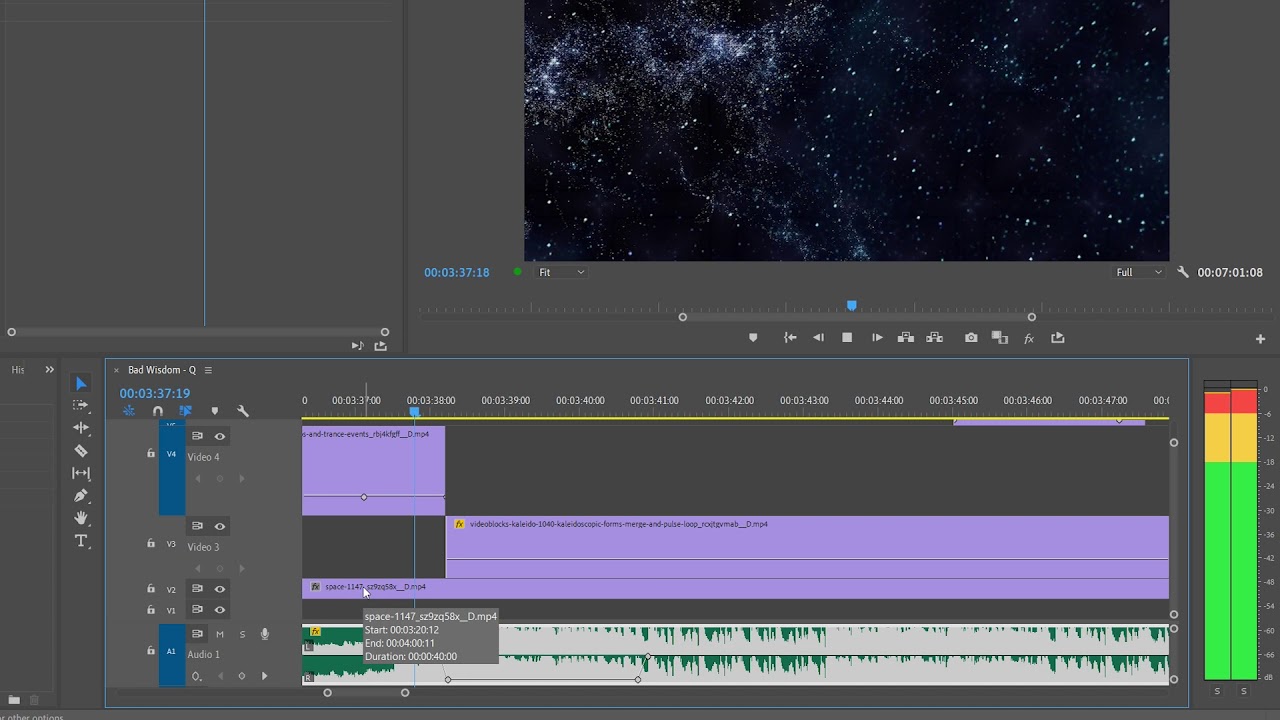
Task: Toggle V2 track eye visibility
Action: 219,589
